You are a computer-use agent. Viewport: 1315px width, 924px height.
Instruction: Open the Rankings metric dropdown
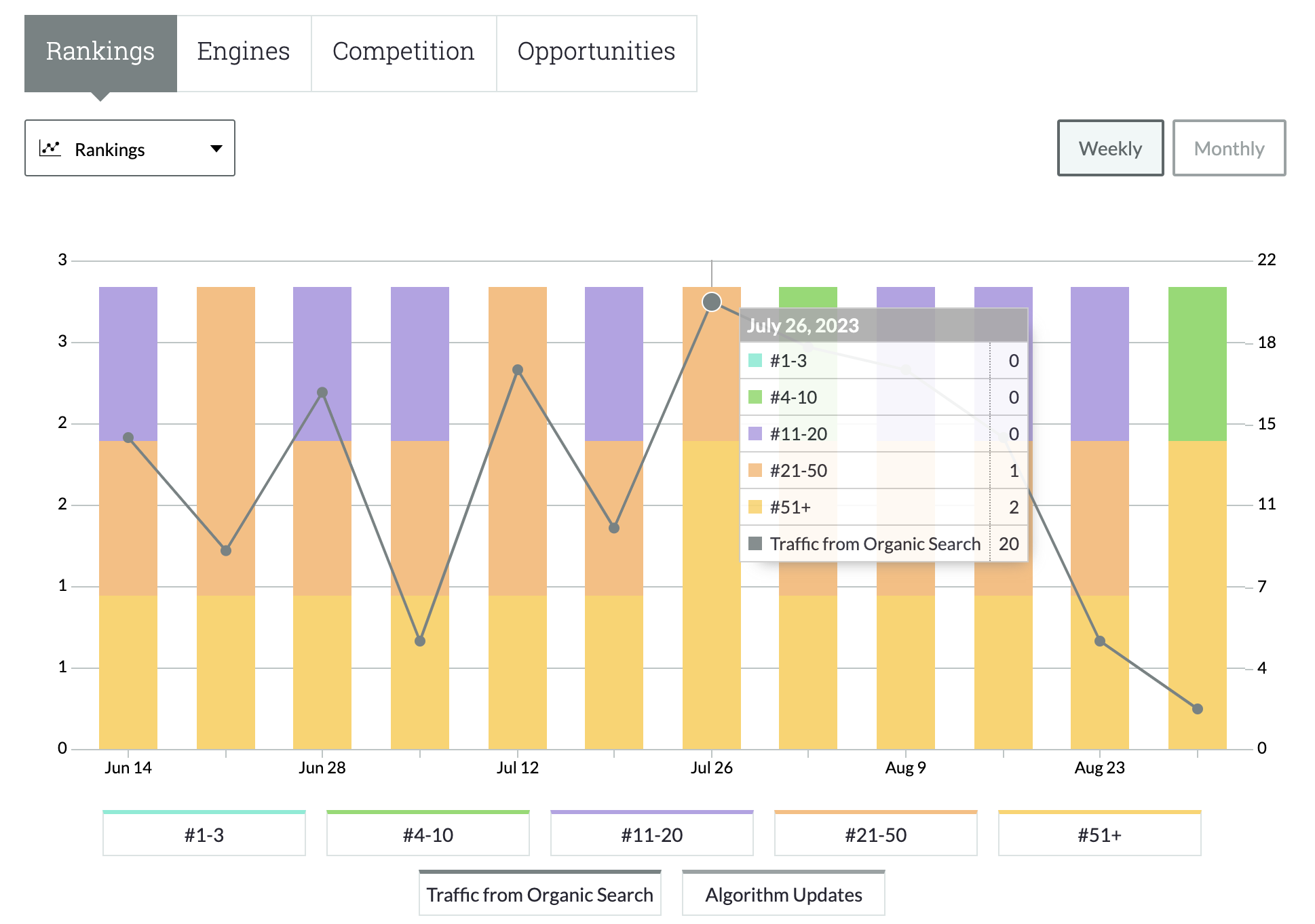tap(130, 148)
